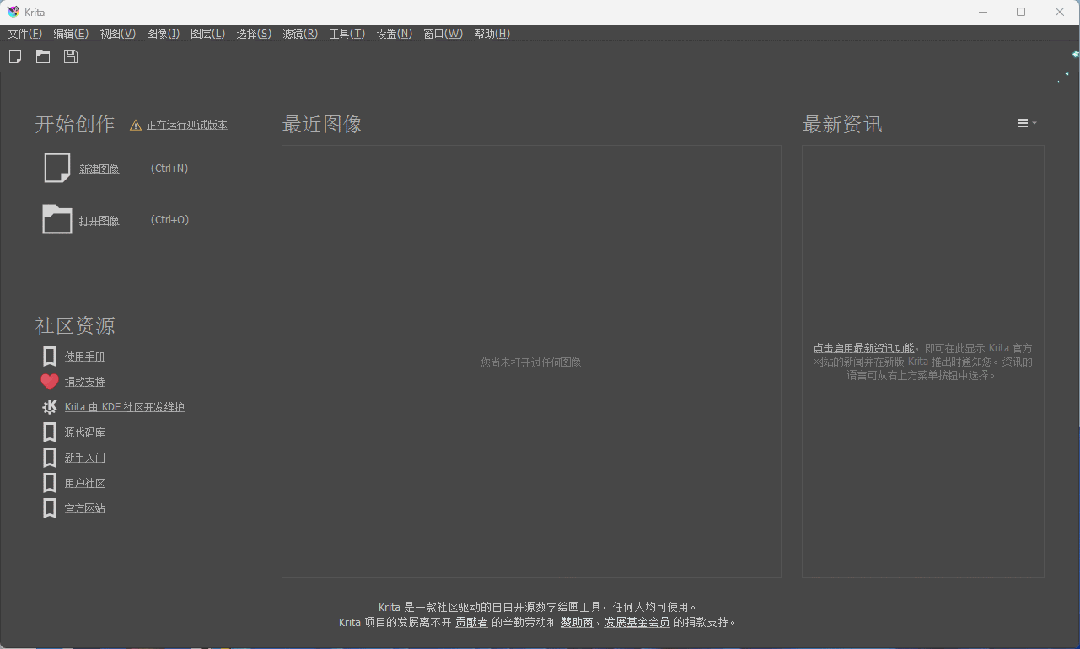Viewport: 1080px width, 649px height.
Task: Click the Krita logo in title bar
Action: click(13, 12)
